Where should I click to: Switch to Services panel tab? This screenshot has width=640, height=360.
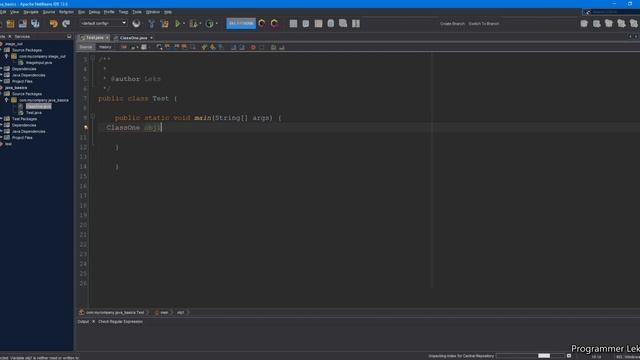click(22, 36)
